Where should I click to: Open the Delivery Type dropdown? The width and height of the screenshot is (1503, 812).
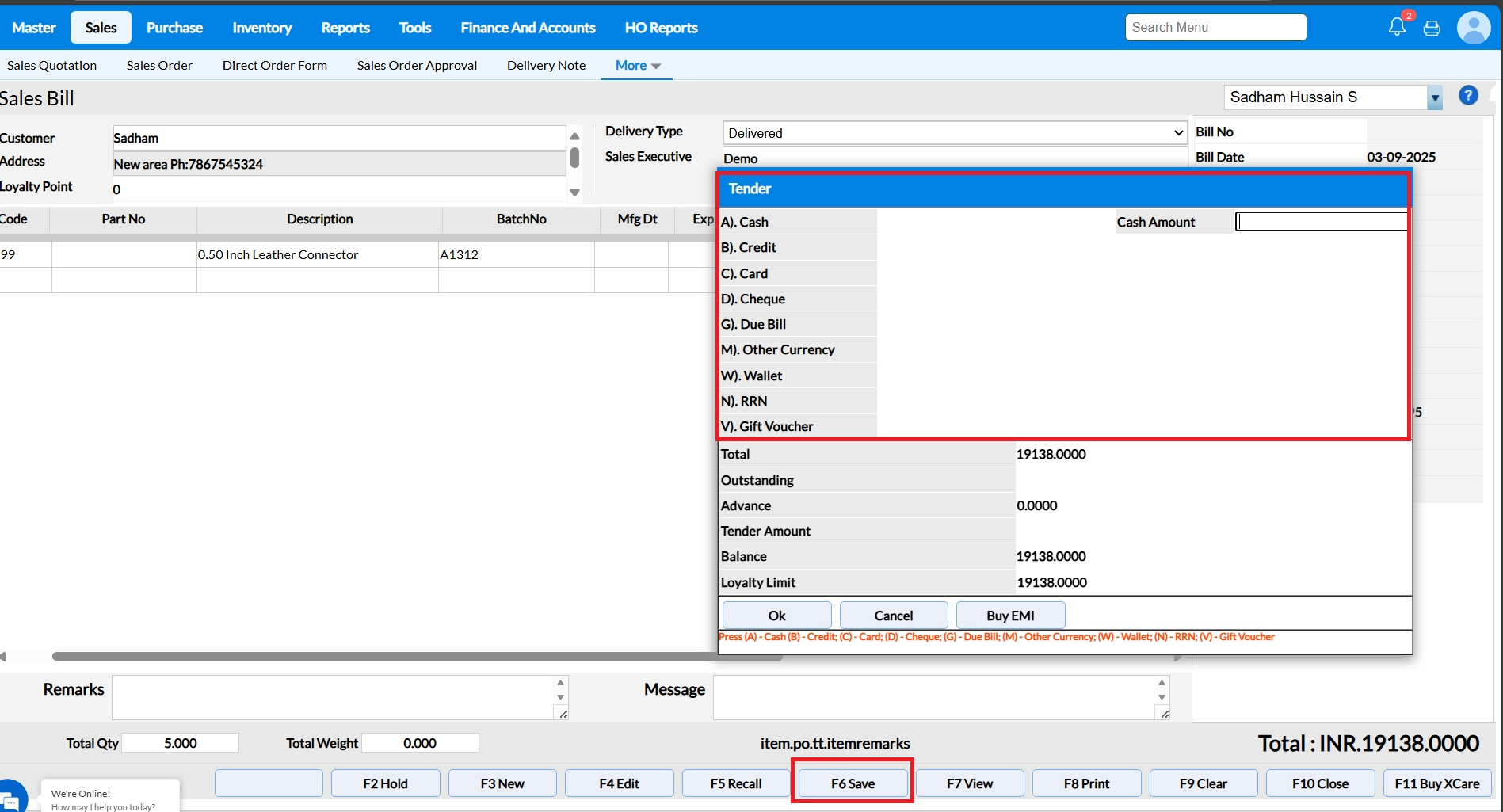click(954, 133)
